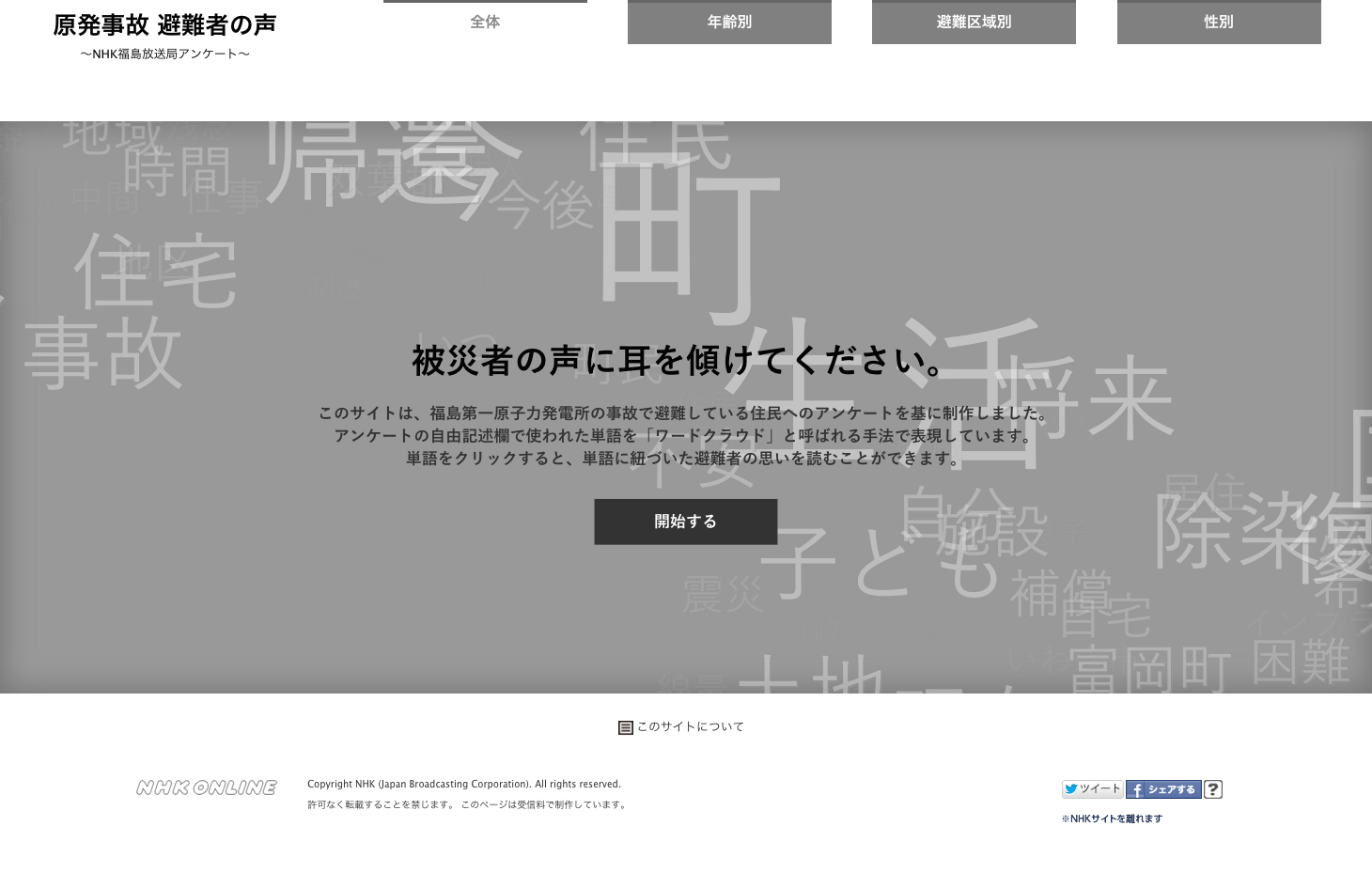Viewport: 1372px width, 873px height.
Task: Select the word 帰還 in the cloud
Action: point(390,164)
